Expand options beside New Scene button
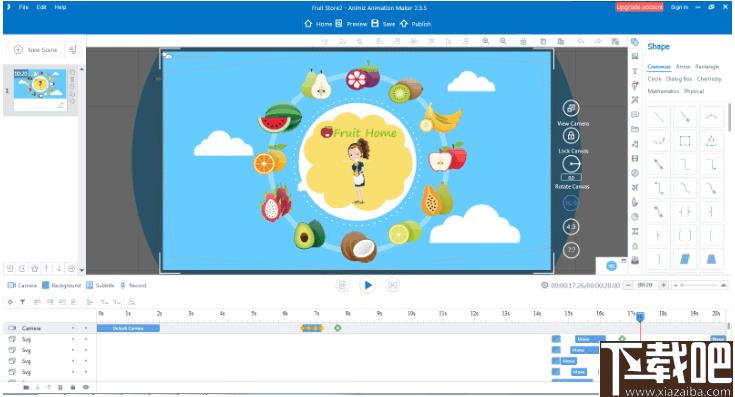735x397 pixels. 73,50
